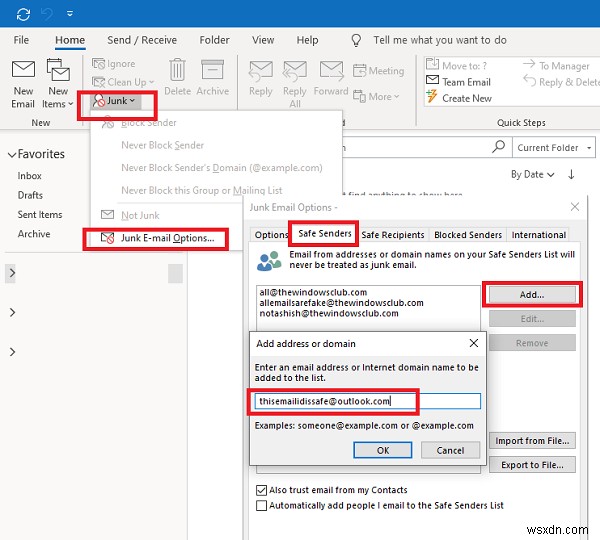
Task: Choose Never Block Sender's Domain entry
Action: pyautogui.click(x=222, y=168)
